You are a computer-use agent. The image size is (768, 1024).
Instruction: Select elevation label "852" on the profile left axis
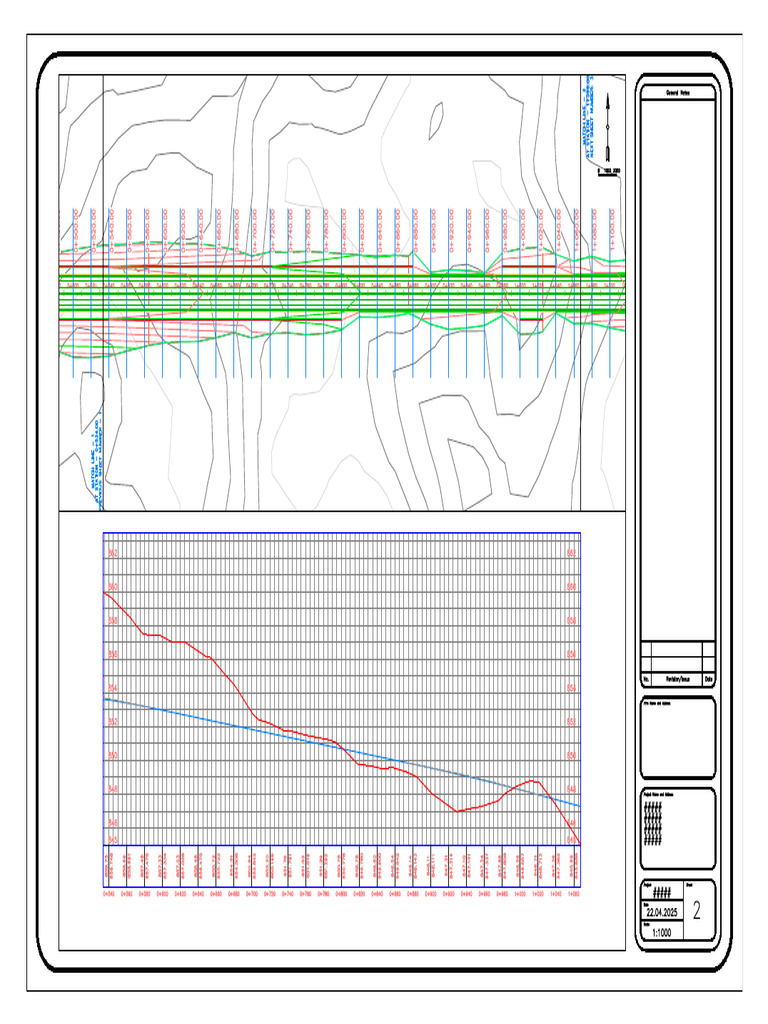pyautogui.click(x=113, y=722)
